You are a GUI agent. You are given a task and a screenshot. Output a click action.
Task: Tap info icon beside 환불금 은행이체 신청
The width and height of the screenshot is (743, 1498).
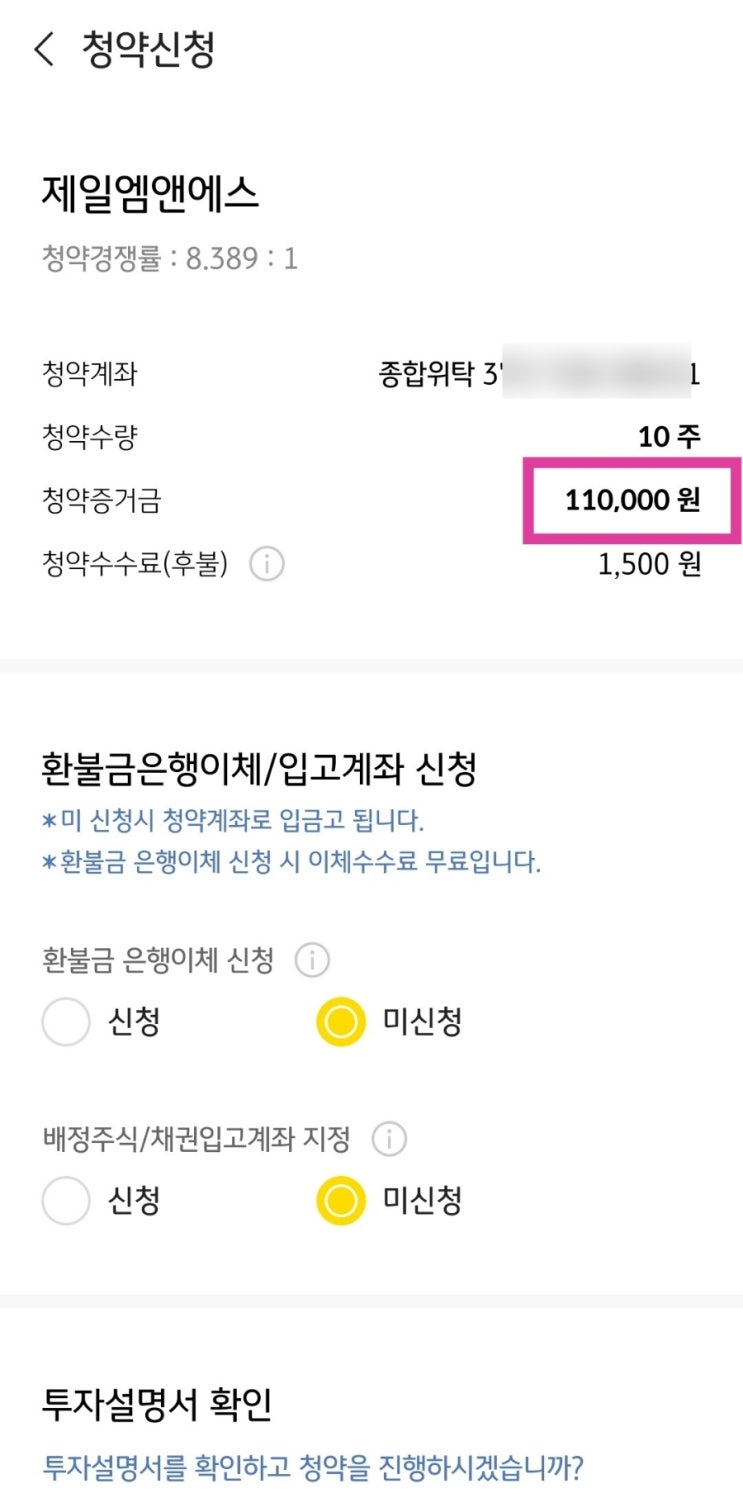point(312,961)
